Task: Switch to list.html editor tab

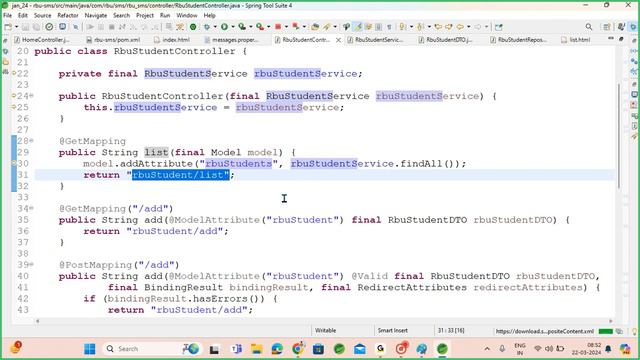Action: (x=576, y=40)
